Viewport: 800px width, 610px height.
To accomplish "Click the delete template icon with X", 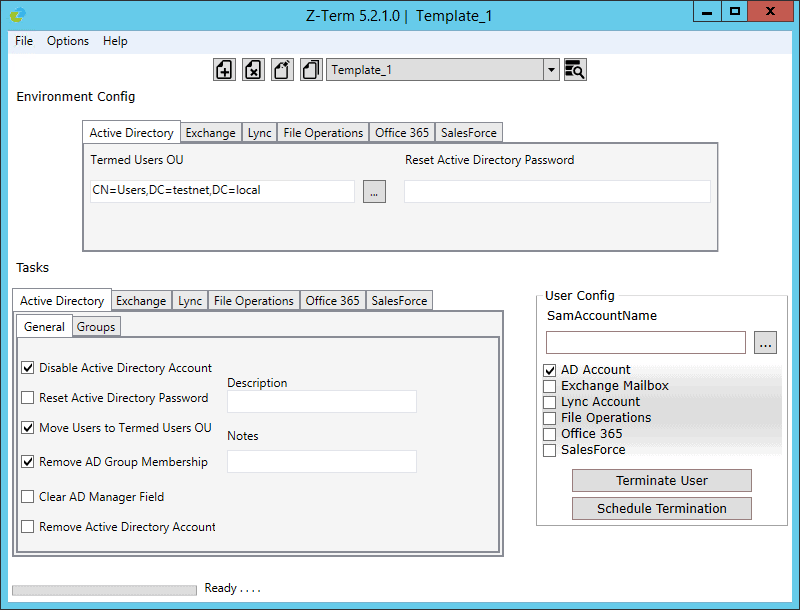I will coord(253,69).
